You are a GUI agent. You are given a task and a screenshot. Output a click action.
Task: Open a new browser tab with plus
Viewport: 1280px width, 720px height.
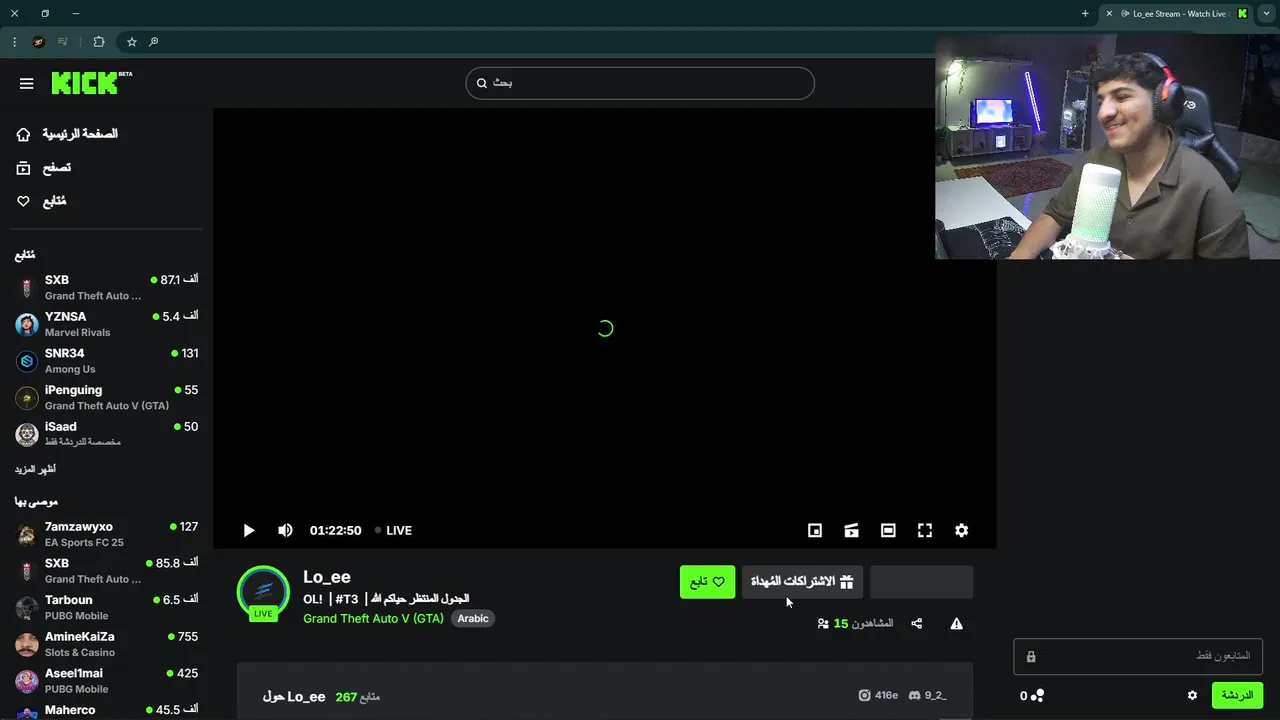(x=1085, y=14)
